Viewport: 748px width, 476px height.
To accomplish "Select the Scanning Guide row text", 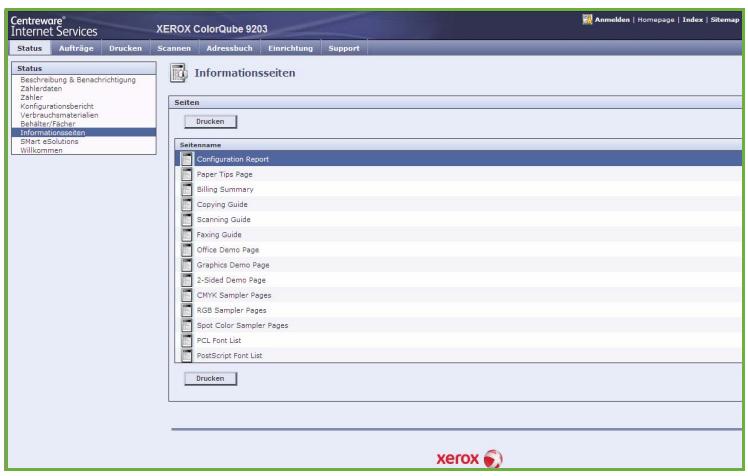I will tap(224, 220).
